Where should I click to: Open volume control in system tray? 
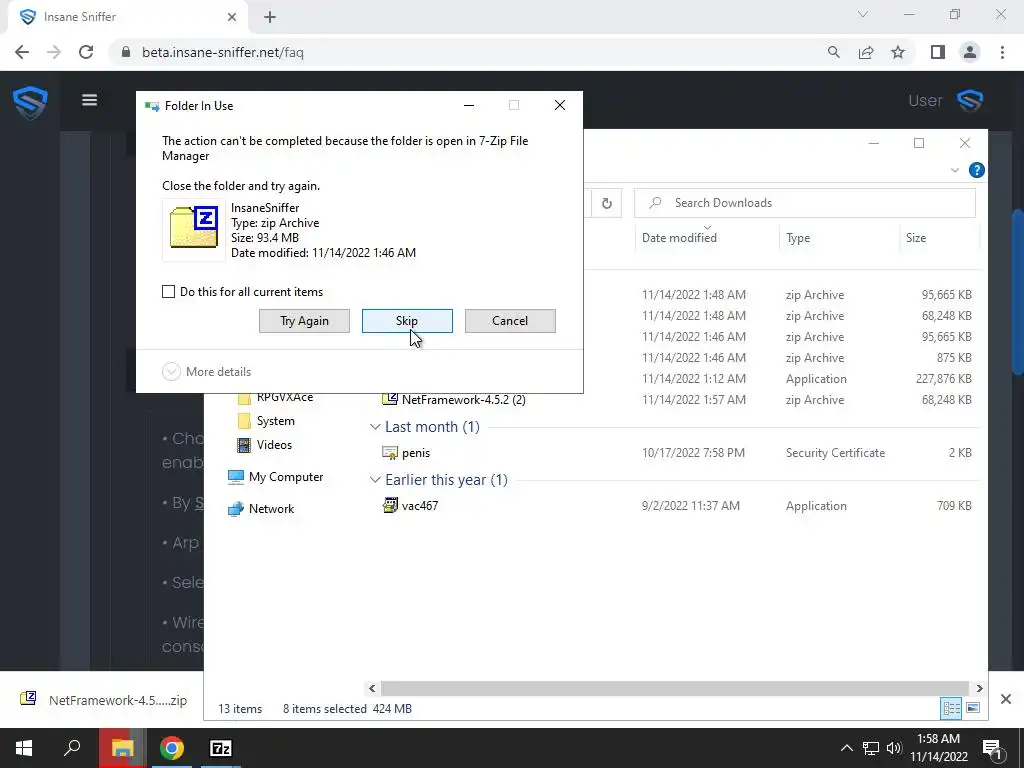(894, 748)
